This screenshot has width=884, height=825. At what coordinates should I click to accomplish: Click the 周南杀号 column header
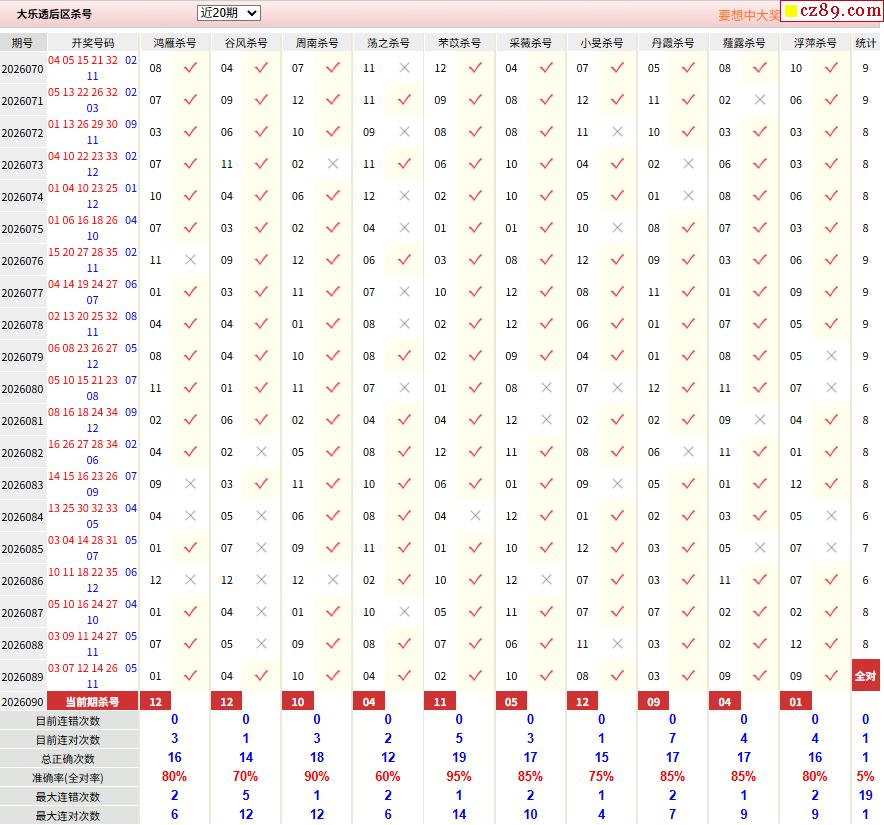tap(317, 43)
